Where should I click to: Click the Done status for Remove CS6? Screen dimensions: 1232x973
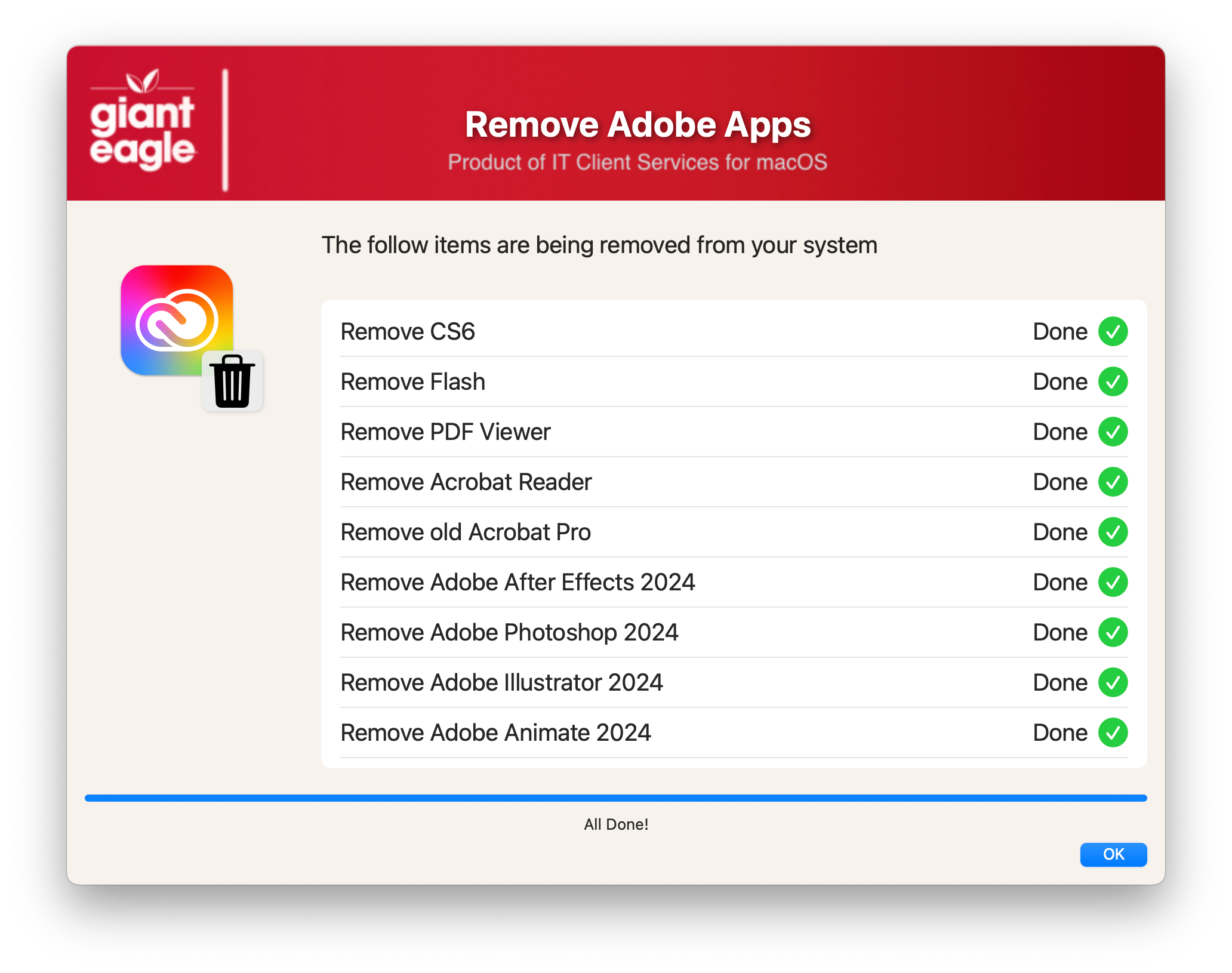click(1060, 331)
